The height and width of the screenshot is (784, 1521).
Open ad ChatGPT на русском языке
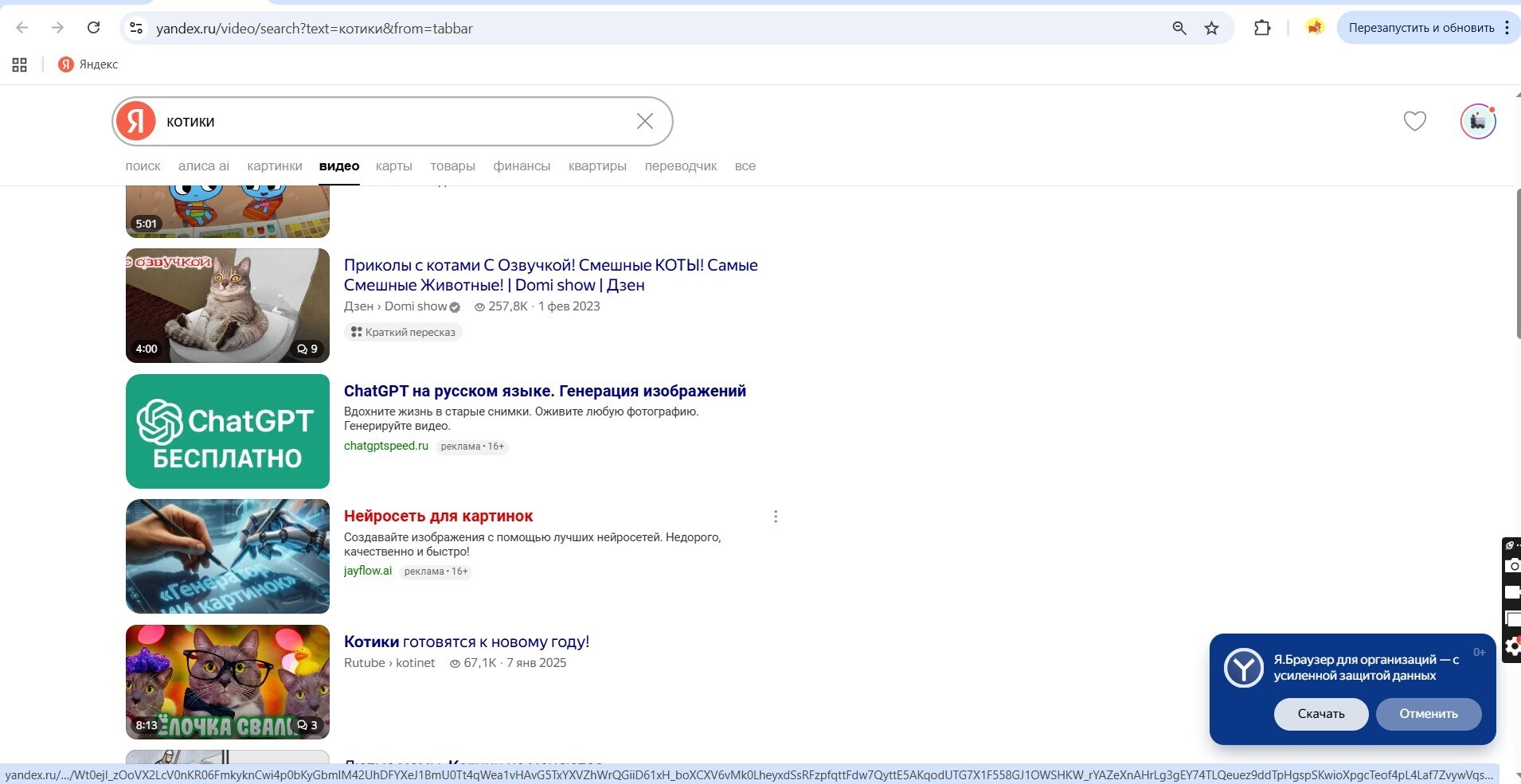(545, 391)
